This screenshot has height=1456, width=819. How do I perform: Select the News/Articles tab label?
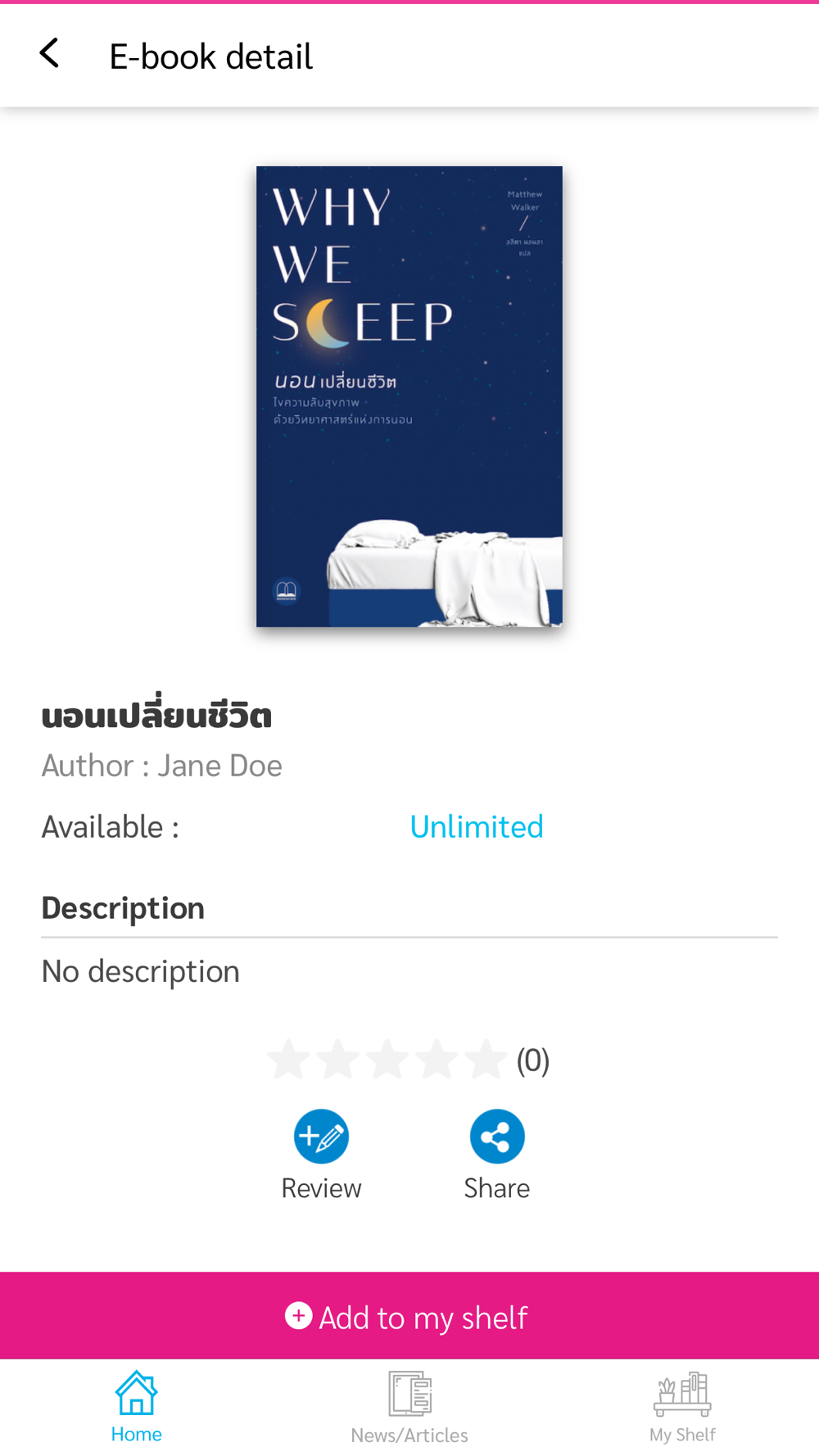(x=409, y=1436)
